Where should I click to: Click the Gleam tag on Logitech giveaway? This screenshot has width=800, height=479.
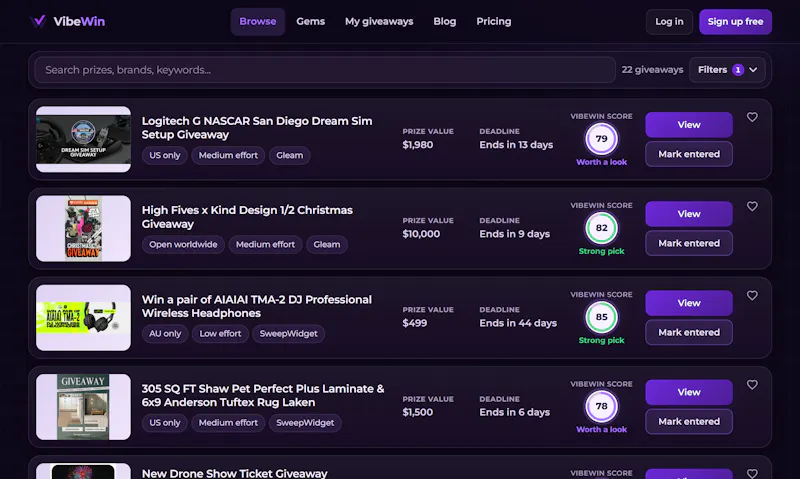289,155
